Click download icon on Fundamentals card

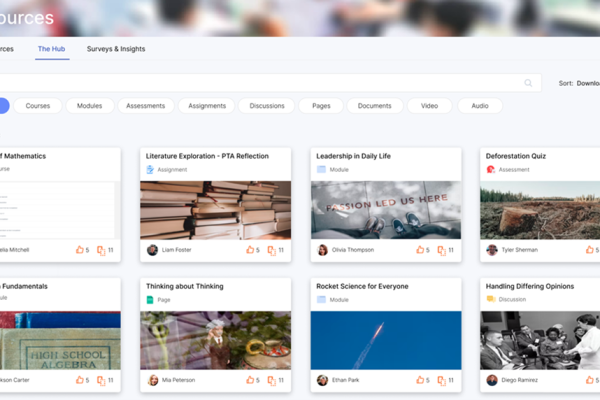coord(101,380)
